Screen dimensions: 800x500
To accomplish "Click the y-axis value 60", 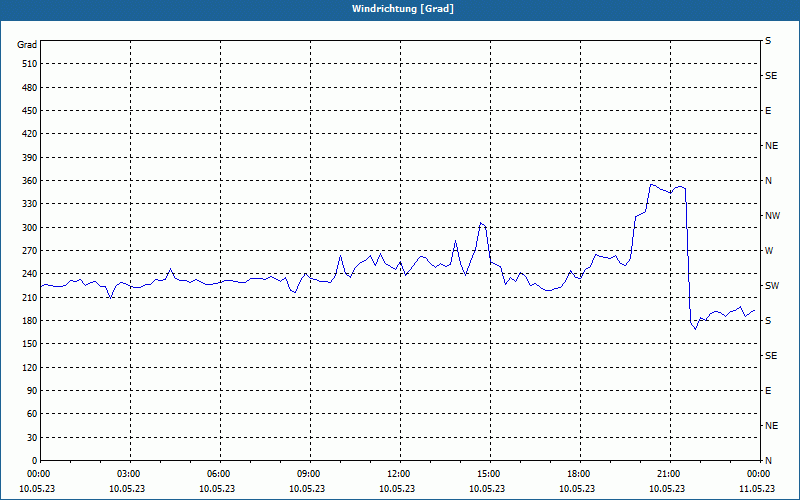I will (x=32, y=414).
